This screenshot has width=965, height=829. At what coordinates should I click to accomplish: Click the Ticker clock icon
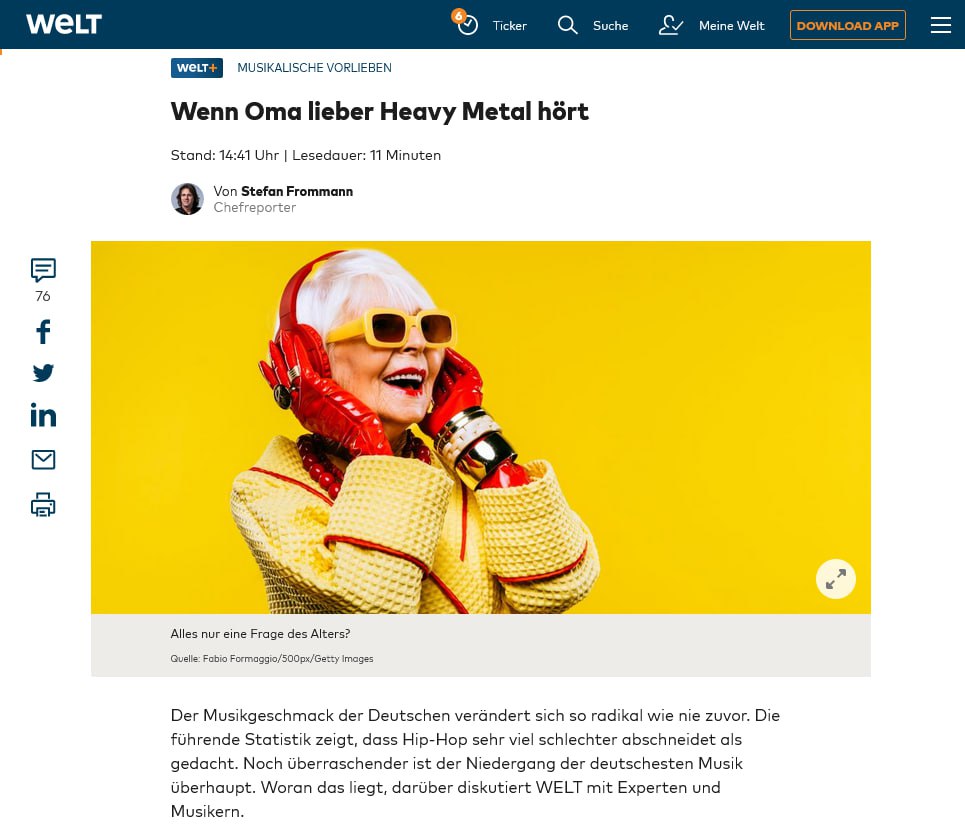(466, 24)
